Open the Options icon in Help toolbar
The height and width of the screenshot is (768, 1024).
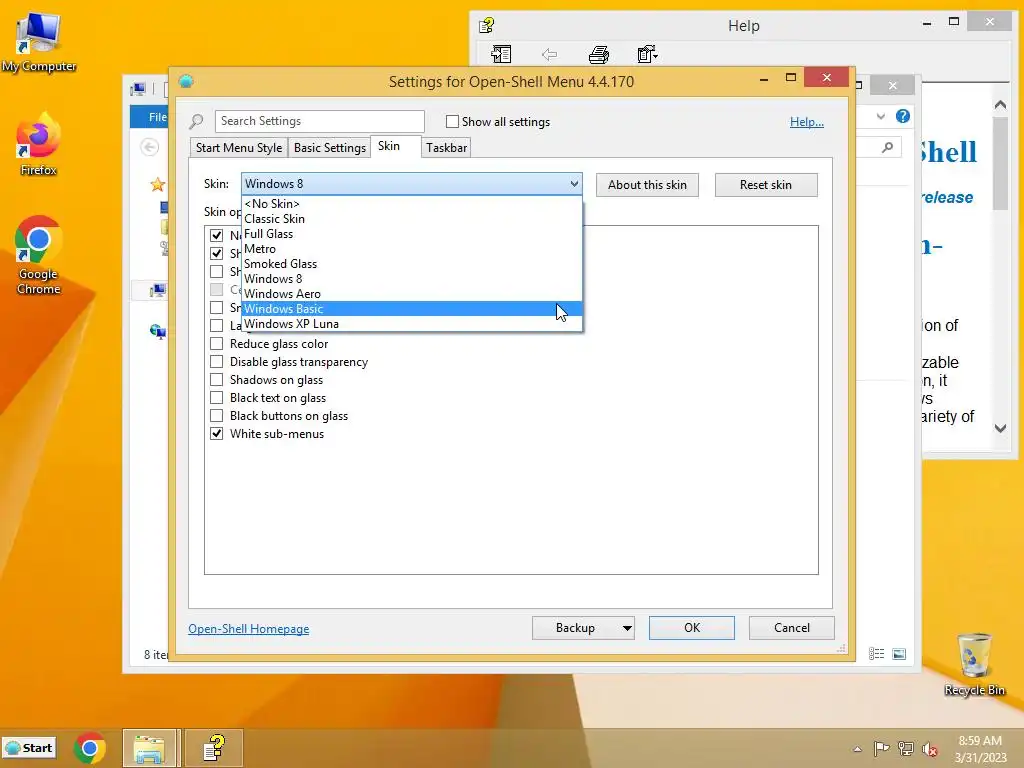tap(647, 54)
